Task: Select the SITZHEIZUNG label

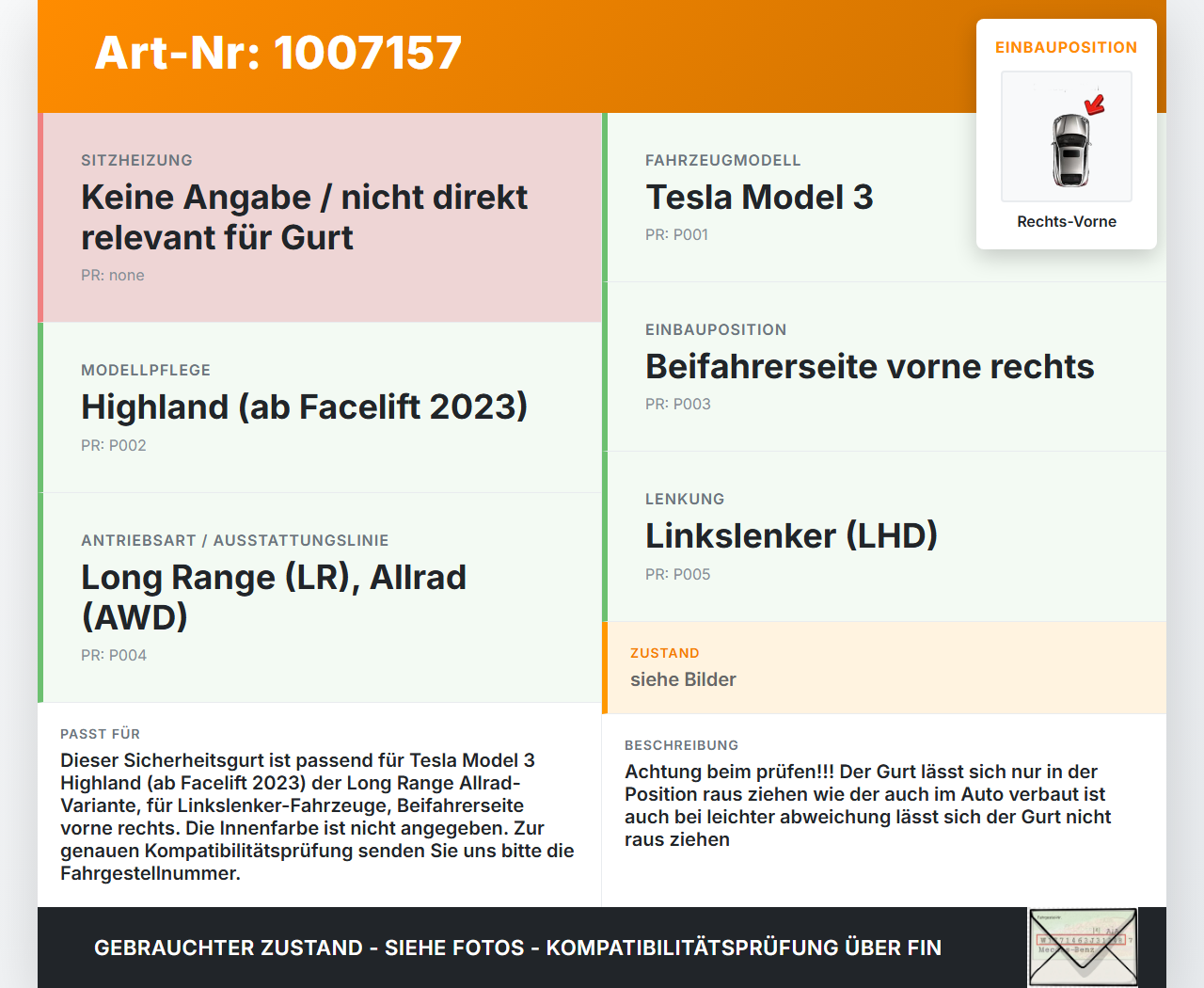Action: pos(136,161)
